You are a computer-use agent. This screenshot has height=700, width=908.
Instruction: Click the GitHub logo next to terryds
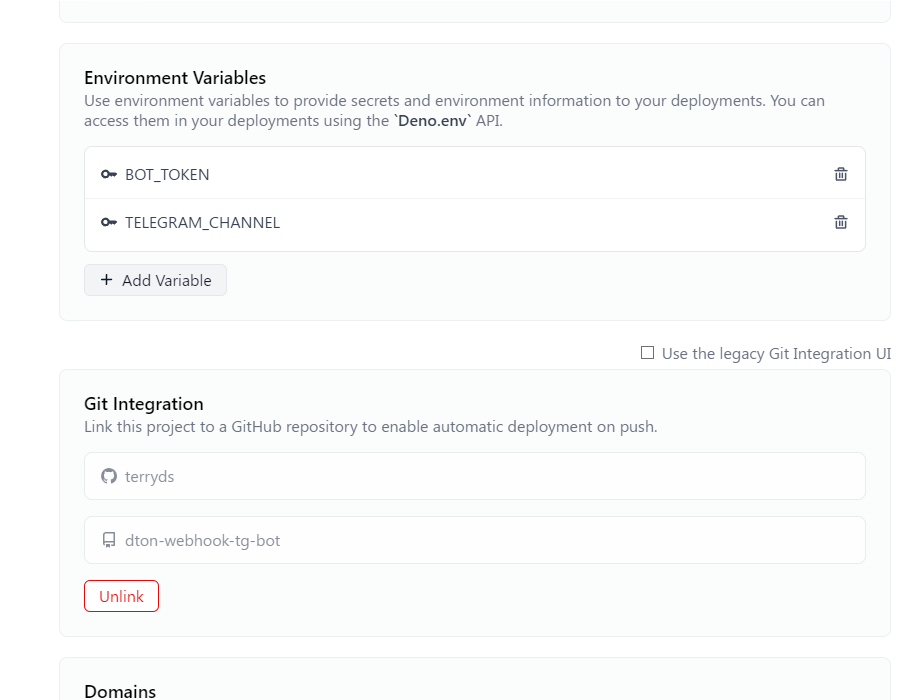point(109,476)
